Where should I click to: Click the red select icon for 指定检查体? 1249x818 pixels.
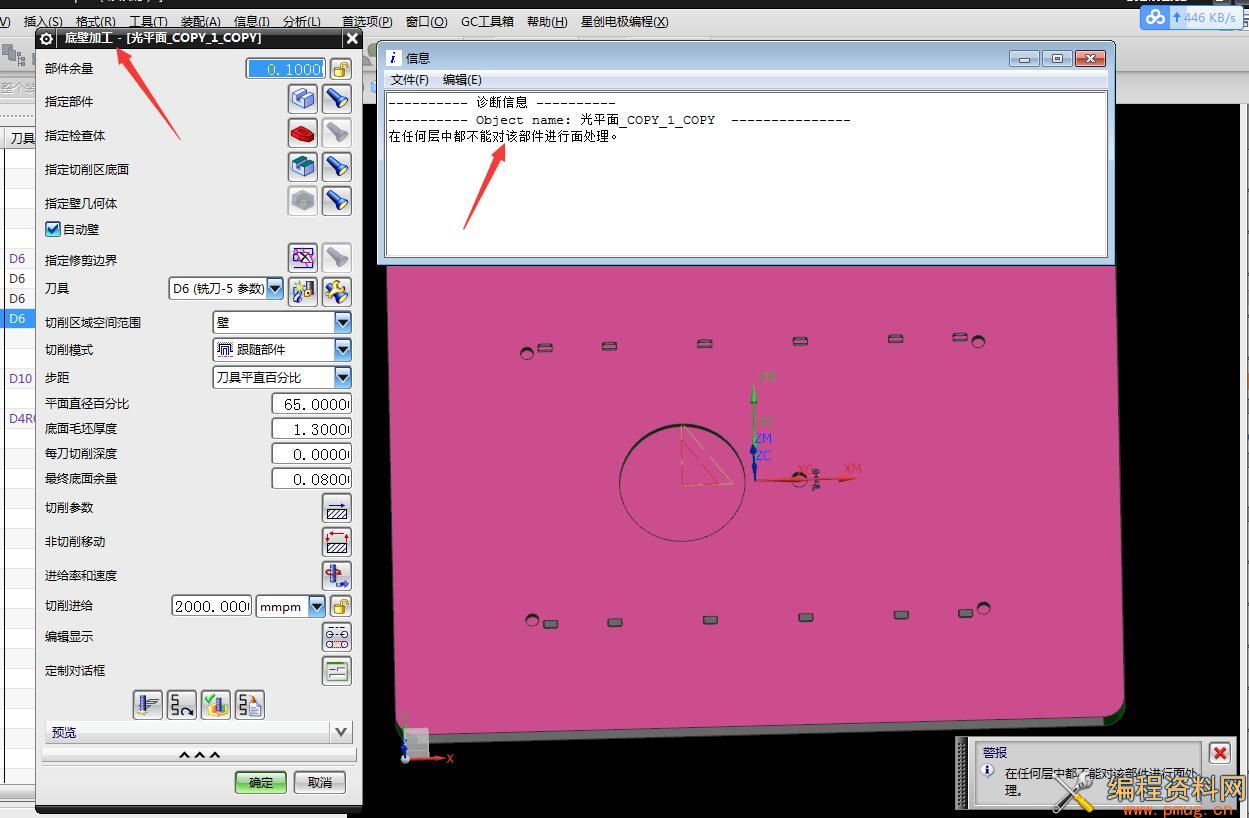pyautogui.click(x=303, y=132)
